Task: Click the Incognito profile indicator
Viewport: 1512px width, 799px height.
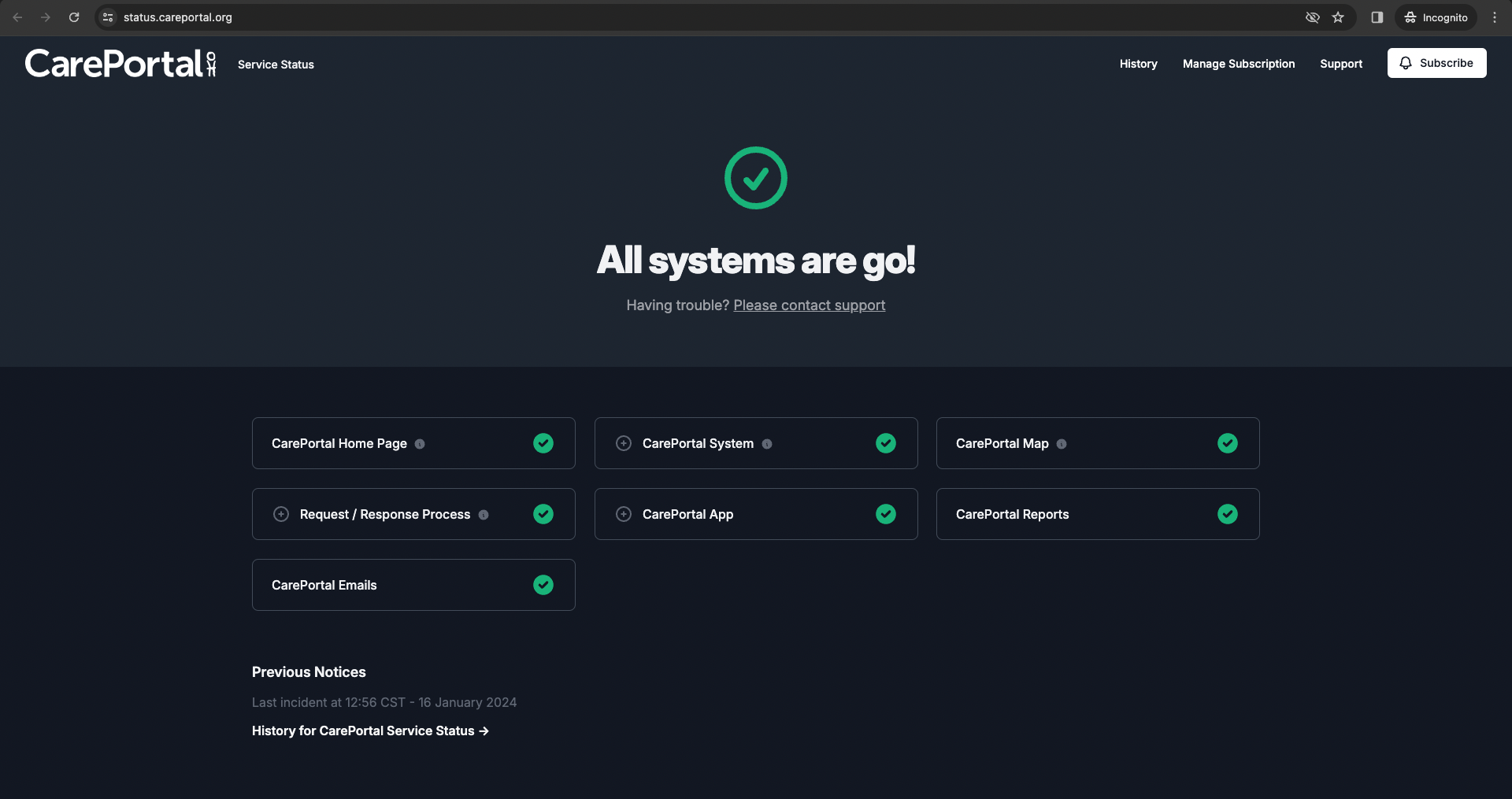Action: (1436, 17)
